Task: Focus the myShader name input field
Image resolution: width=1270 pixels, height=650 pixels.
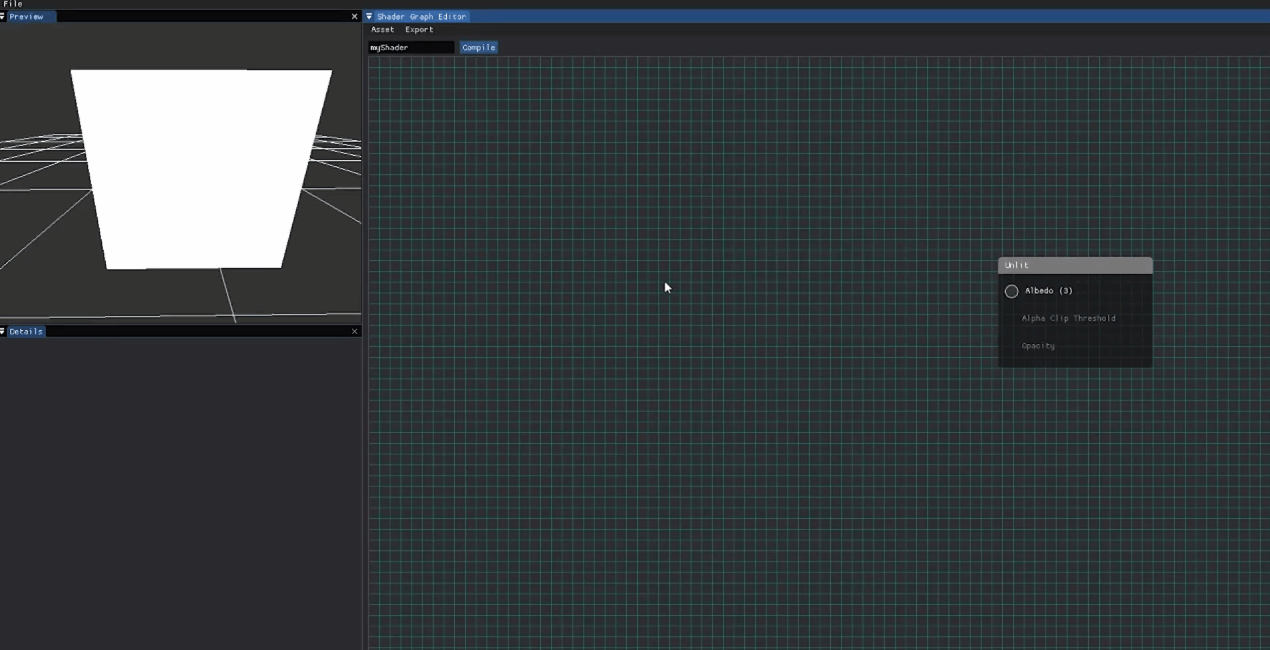Action: point(410,47)
